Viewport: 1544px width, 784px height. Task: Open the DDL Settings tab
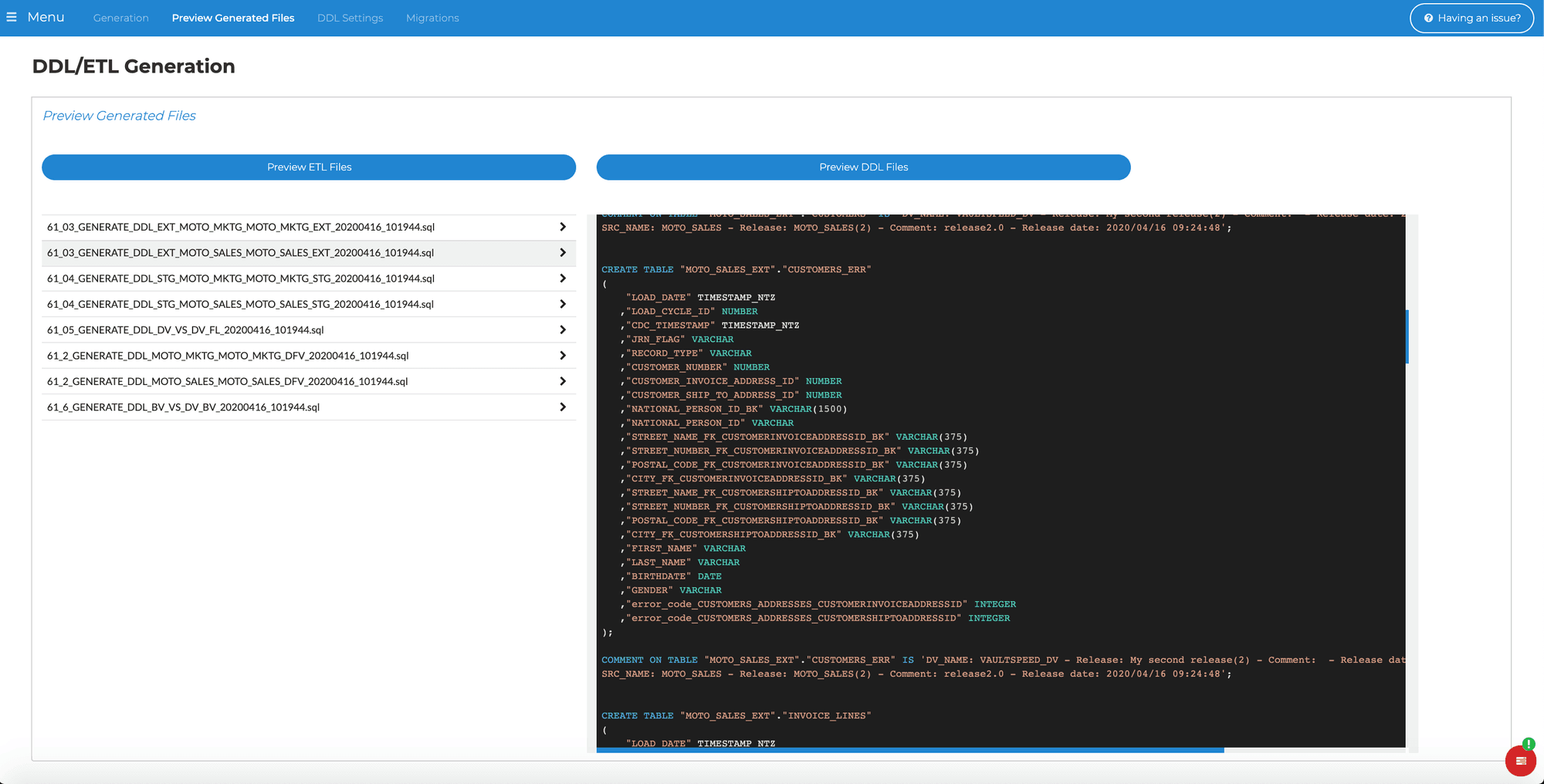point(350,18)
